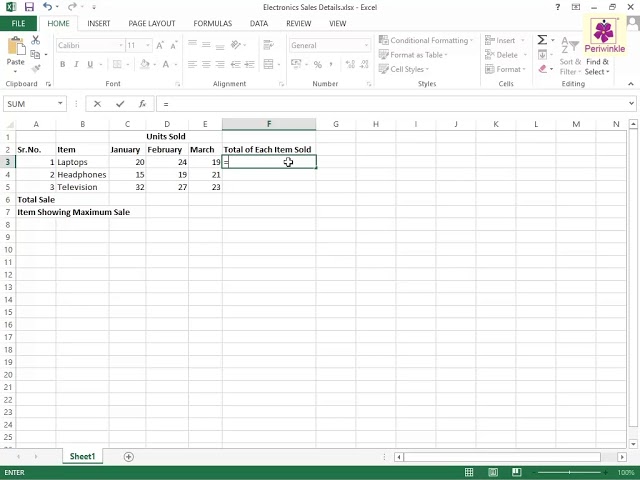This screenshot has height=480, width=640.
Task: Click the Font Color A icon
Action: point(166,64)
